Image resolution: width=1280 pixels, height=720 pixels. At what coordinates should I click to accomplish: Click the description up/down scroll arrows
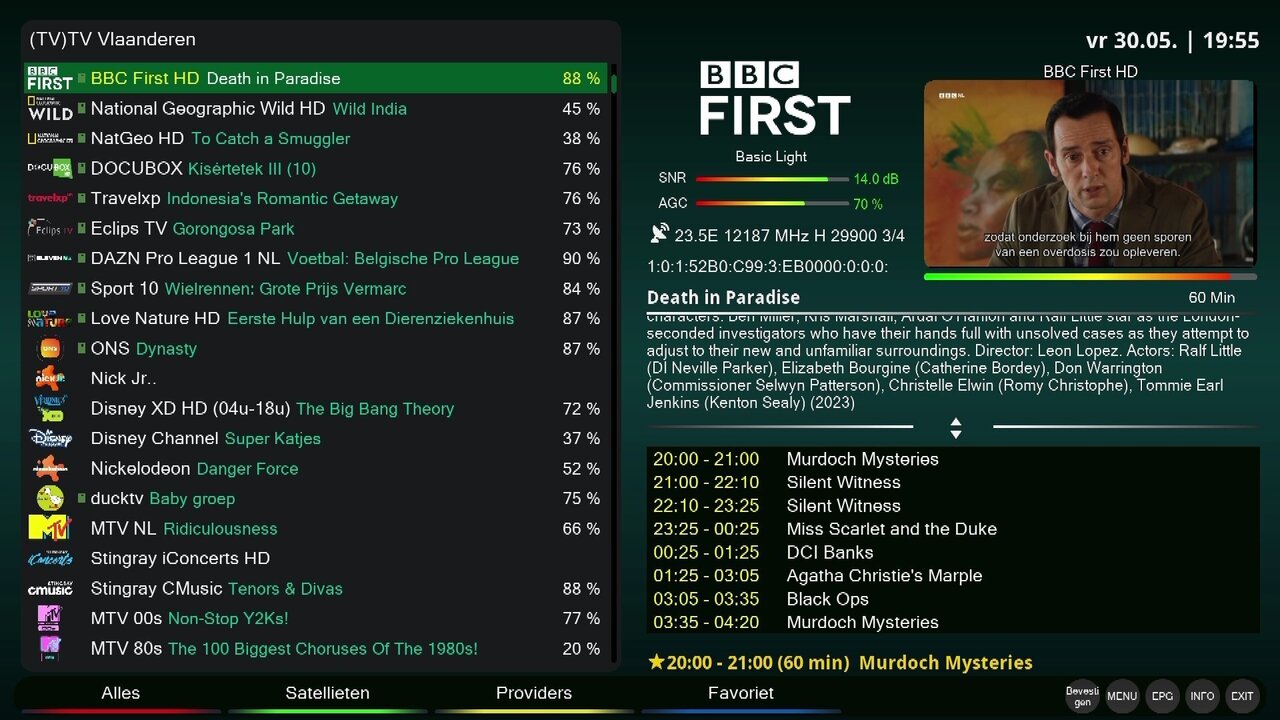coord(955,428)
